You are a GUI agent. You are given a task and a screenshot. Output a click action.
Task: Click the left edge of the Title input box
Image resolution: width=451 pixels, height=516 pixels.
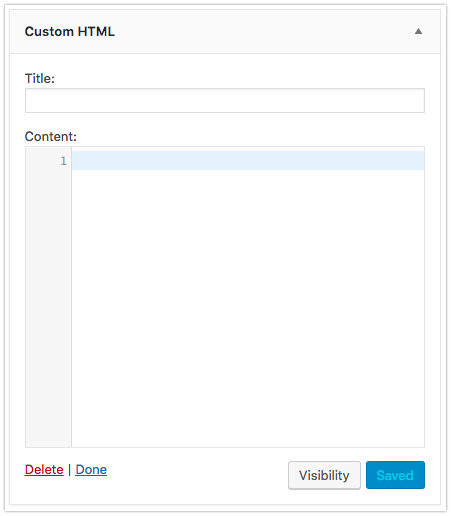(x=30, y=100)
